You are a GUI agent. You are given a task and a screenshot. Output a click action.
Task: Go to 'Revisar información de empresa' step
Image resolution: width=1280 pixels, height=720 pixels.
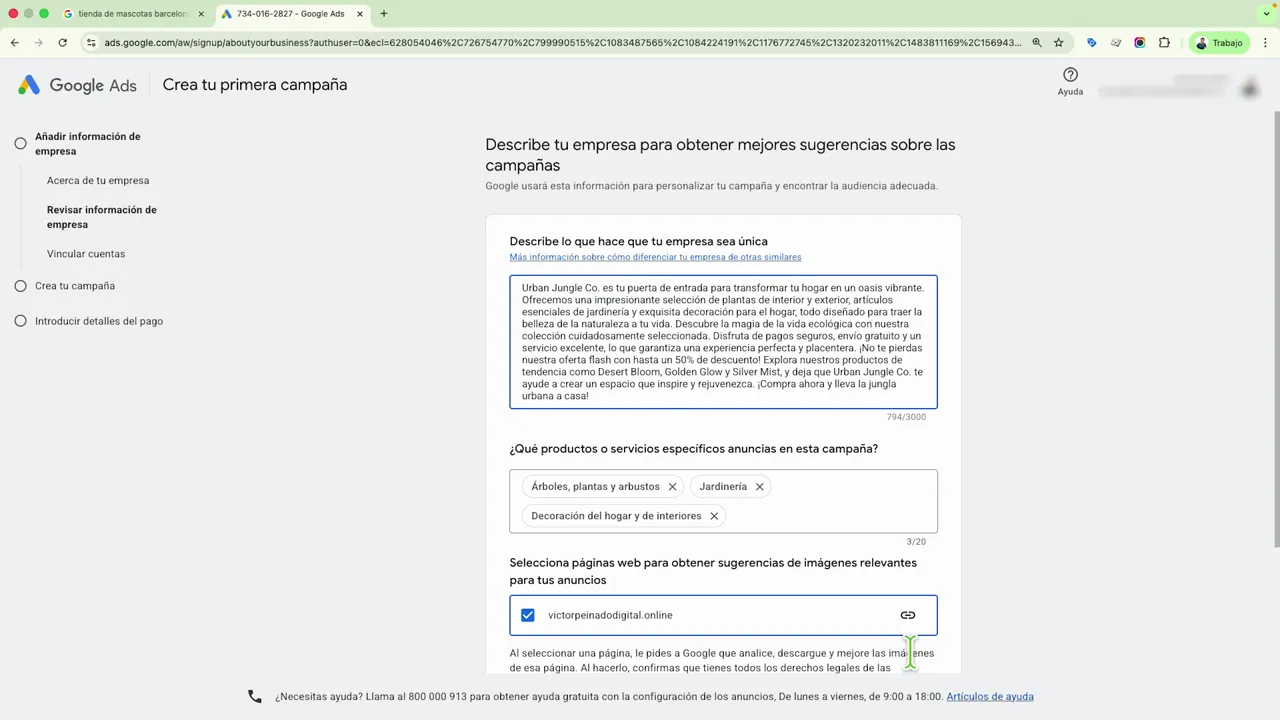click(x=102, y=217)
